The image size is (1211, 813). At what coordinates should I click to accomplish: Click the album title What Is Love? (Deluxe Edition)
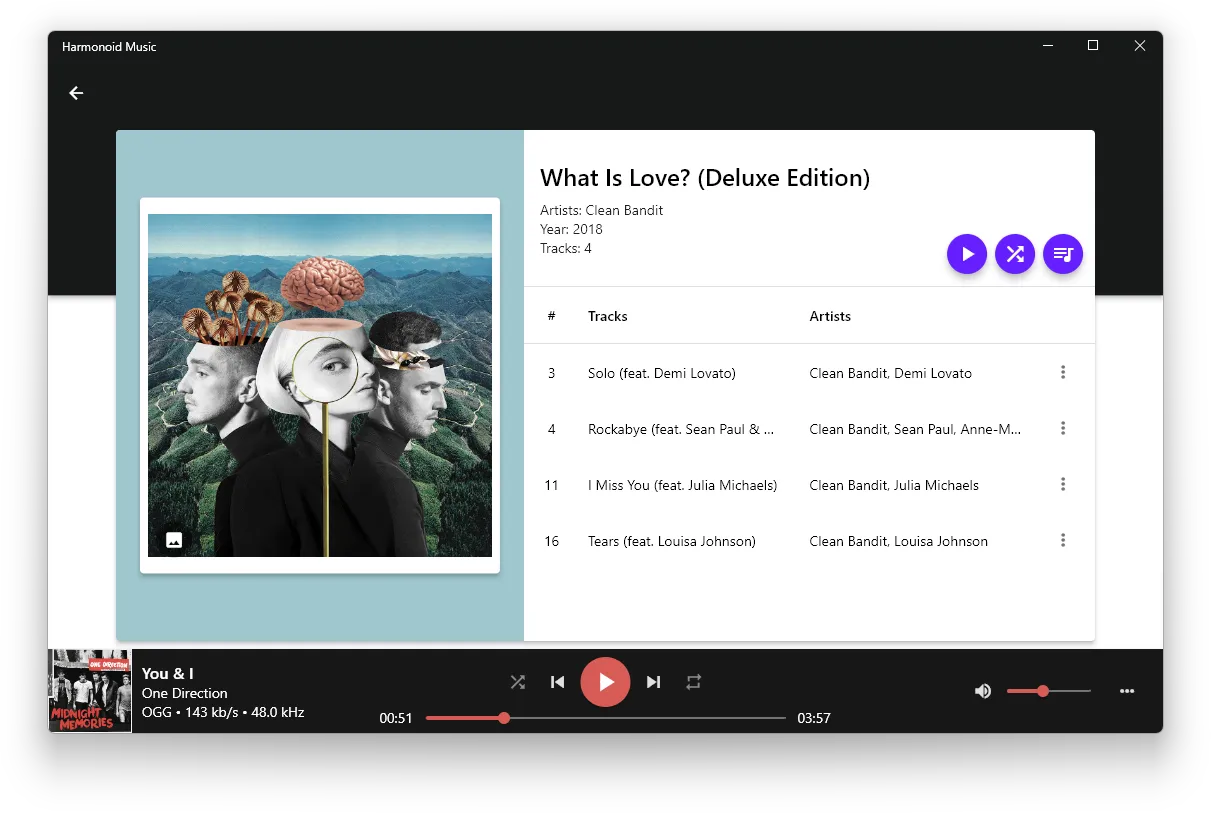coord(705,178)
